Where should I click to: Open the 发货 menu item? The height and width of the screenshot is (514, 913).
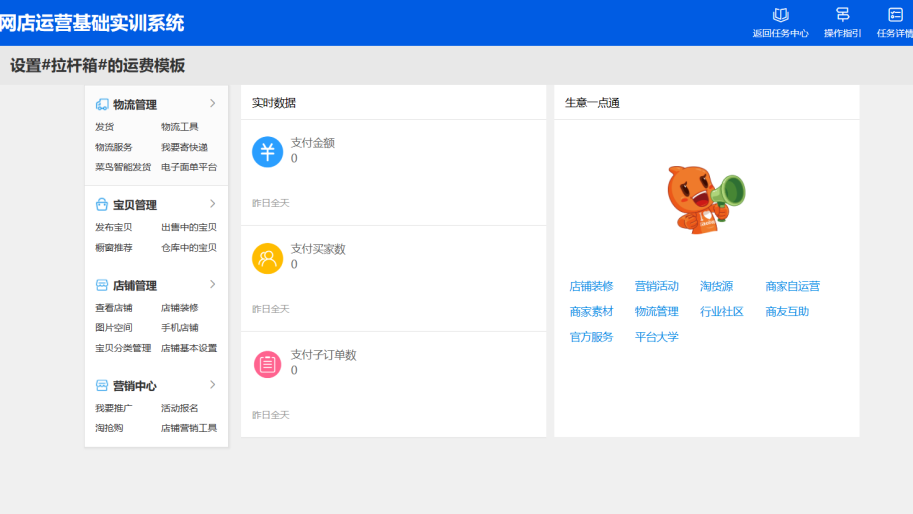click(x=105, y=127)
